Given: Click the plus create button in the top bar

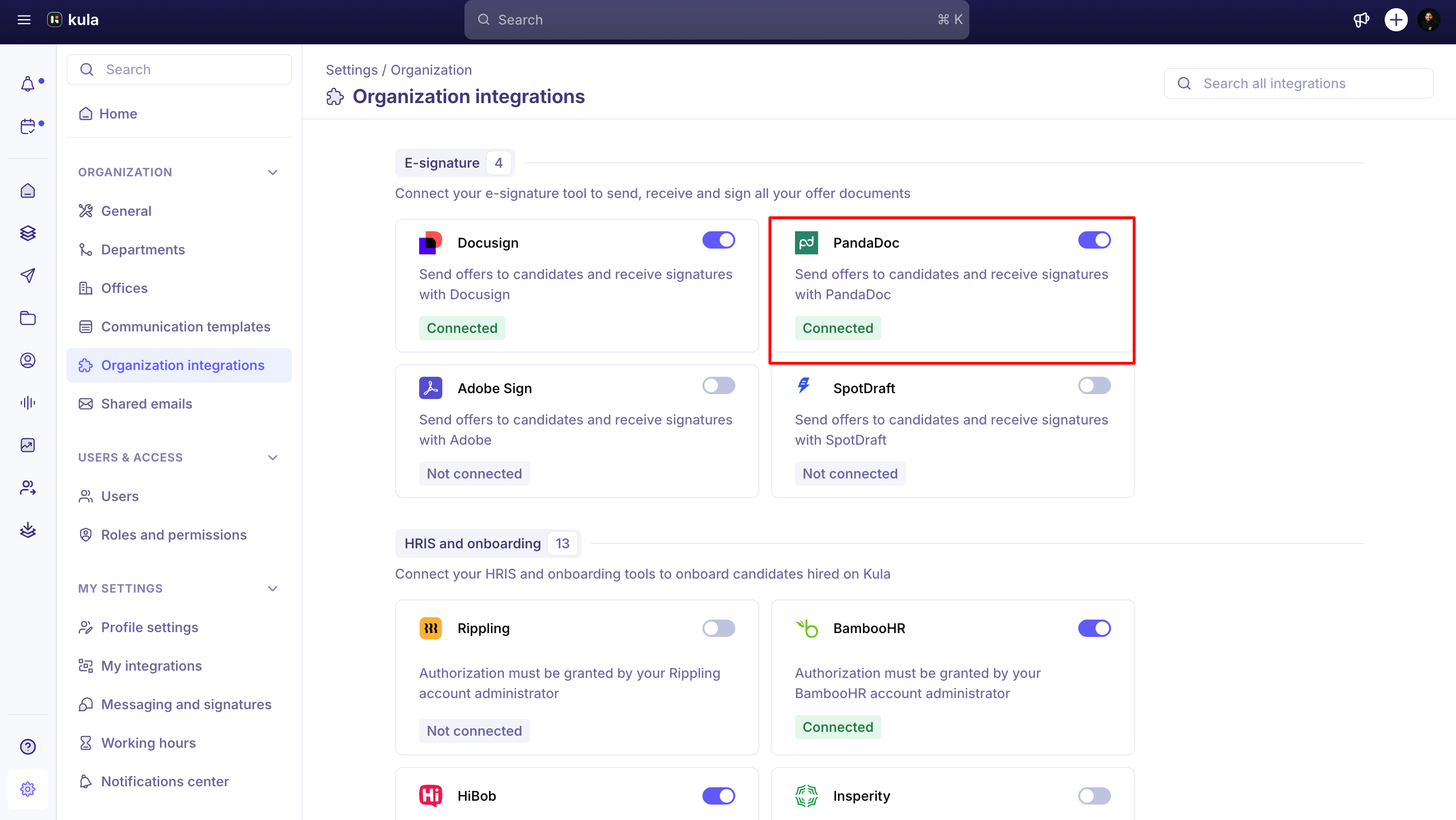Looking at the screenshot, I should coord(1395,20).
